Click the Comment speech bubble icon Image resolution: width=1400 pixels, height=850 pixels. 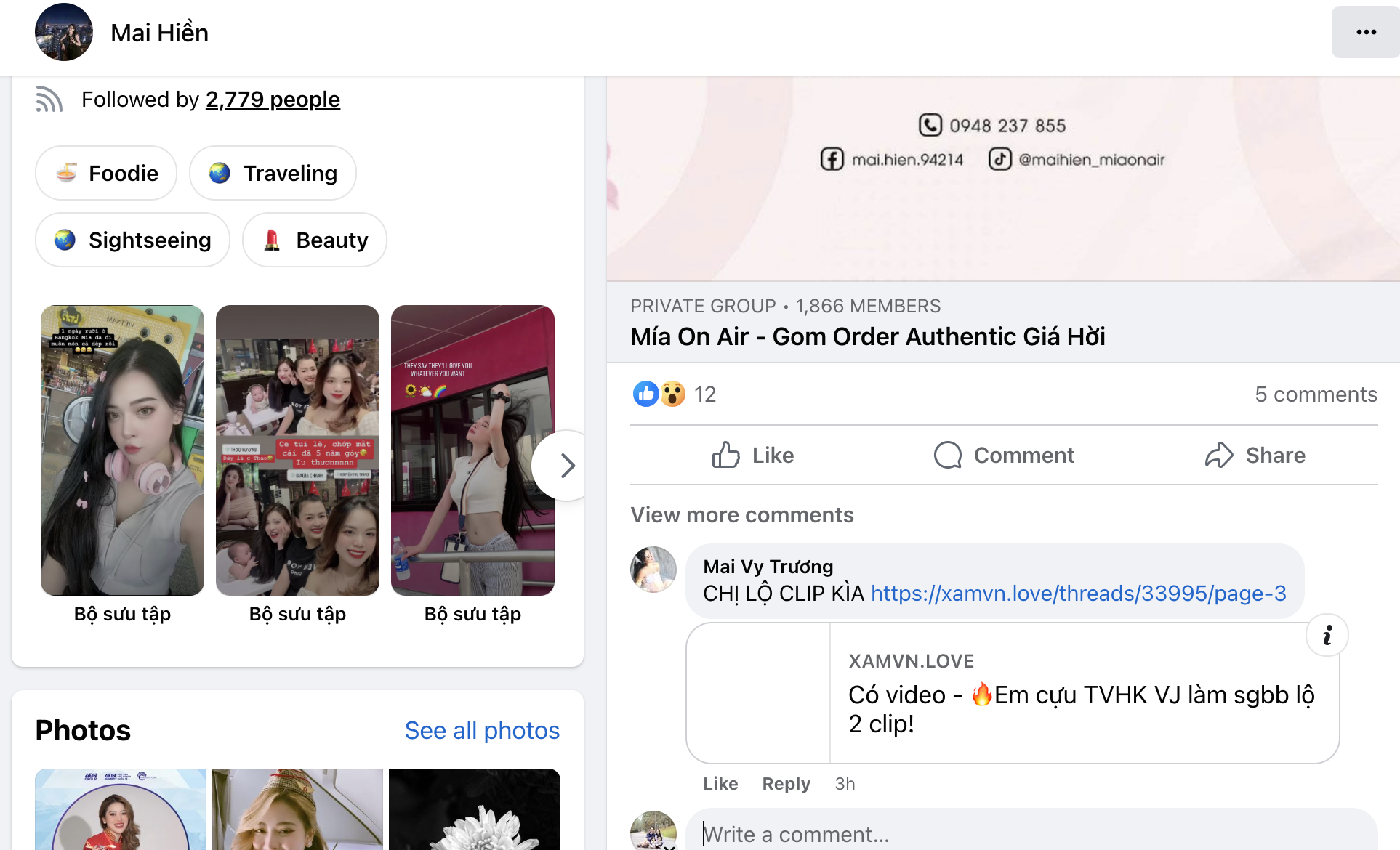tap(947, 455)
